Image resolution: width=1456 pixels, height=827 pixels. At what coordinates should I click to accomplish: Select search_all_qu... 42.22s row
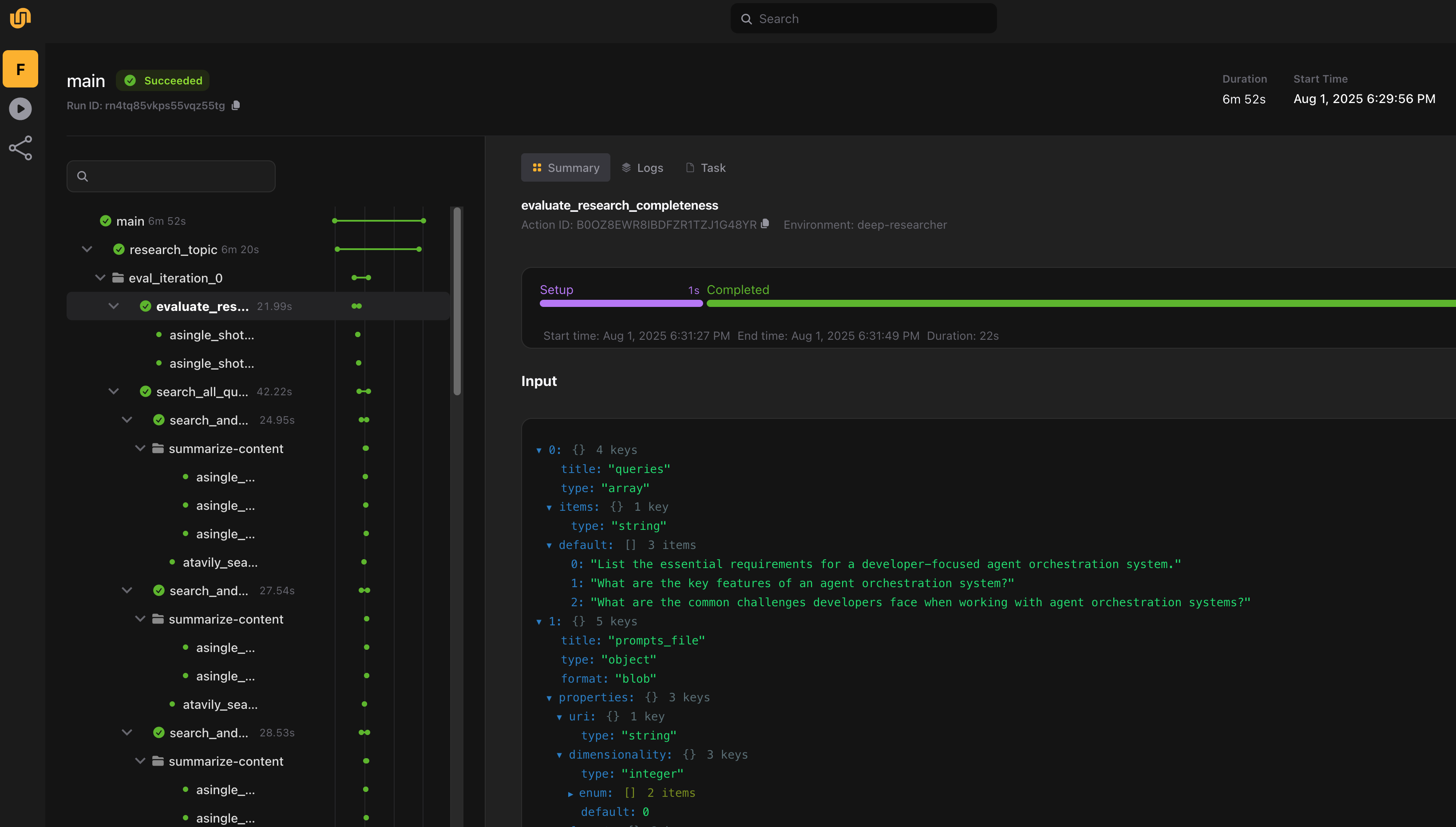258,391
